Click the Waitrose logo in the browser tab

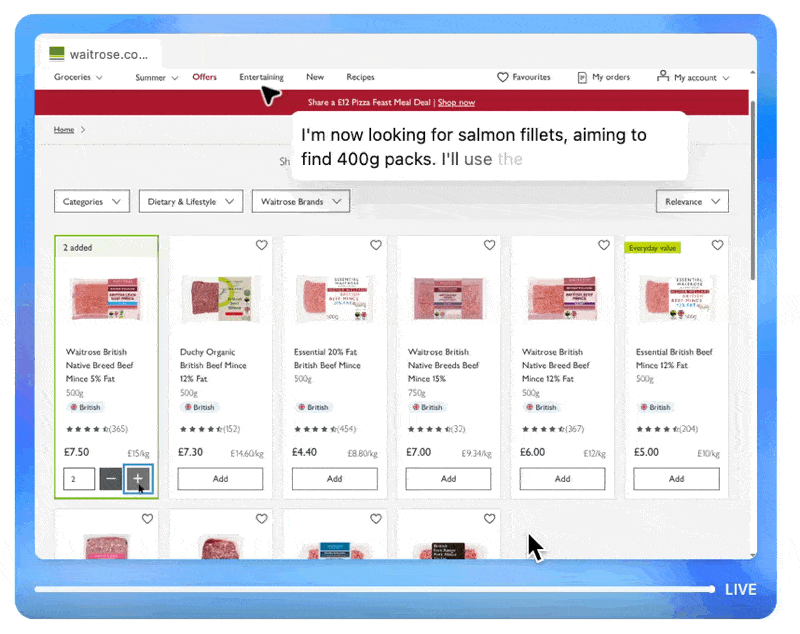coord(57,54)
